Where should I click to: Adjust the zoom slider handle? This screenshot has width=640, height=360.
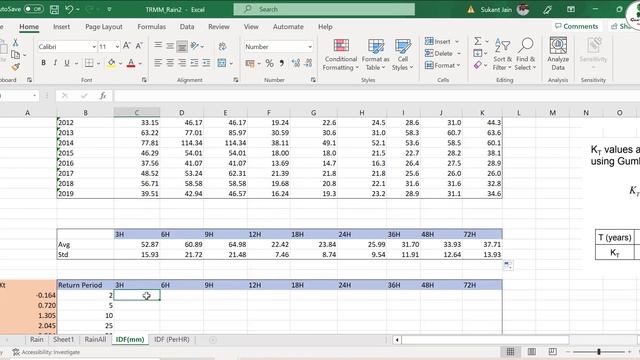pos(599,351)
